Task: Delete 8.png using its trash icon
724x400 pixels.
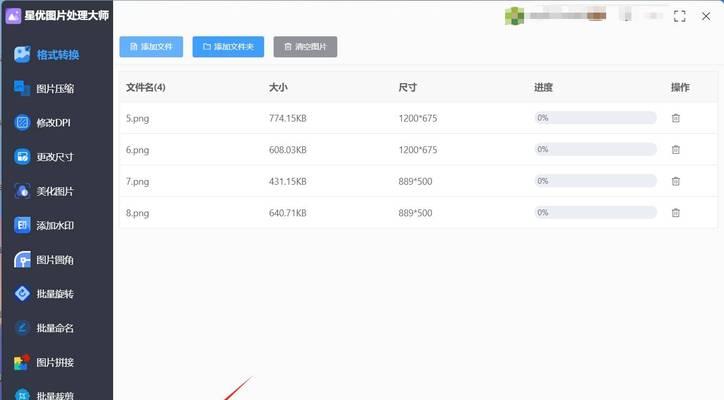Action: click(676, 213)
